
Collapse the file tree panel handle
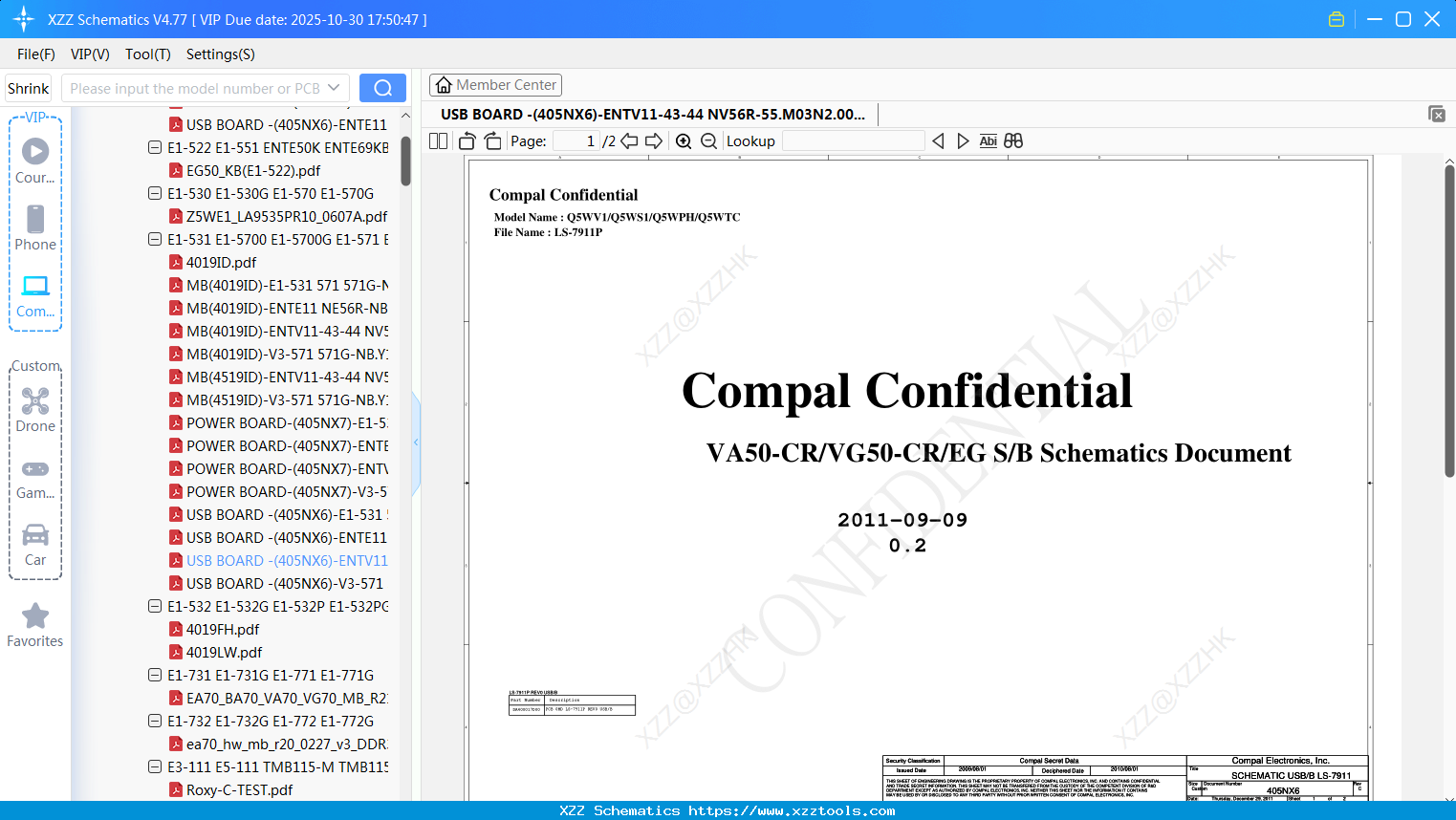[416, 442]
